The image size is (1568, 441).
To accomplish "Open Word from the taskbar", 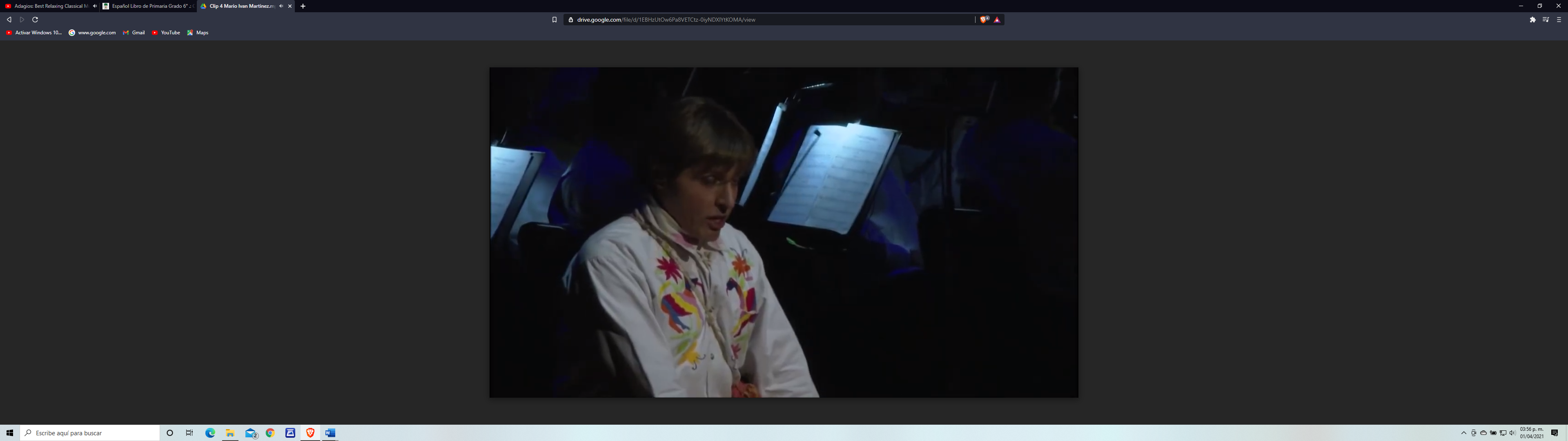I will click(x=330, y=432).
